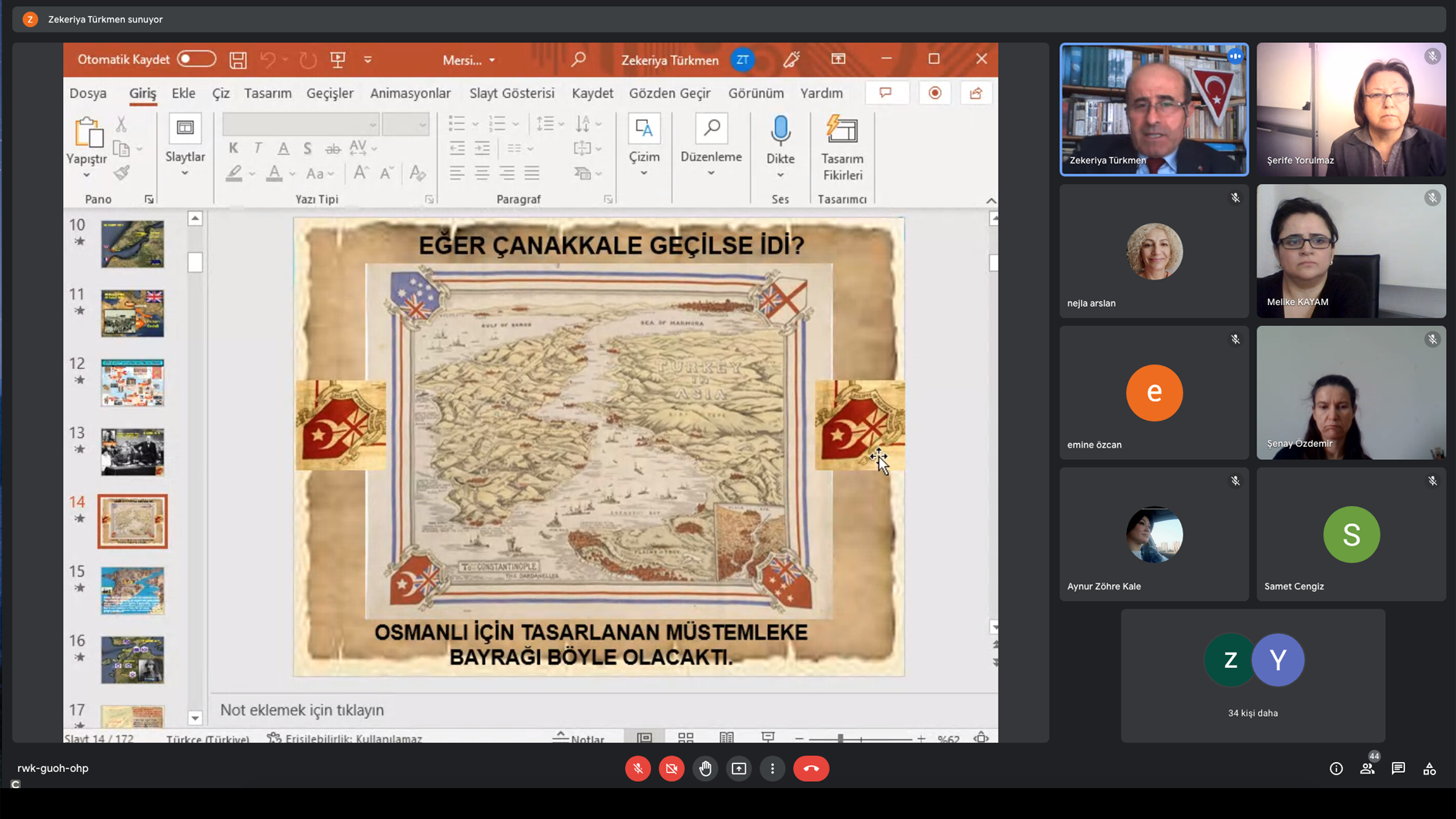Click the redo arrow icon
The width and height of the screenshot is (1456, 819).
[x=308, y=60]
